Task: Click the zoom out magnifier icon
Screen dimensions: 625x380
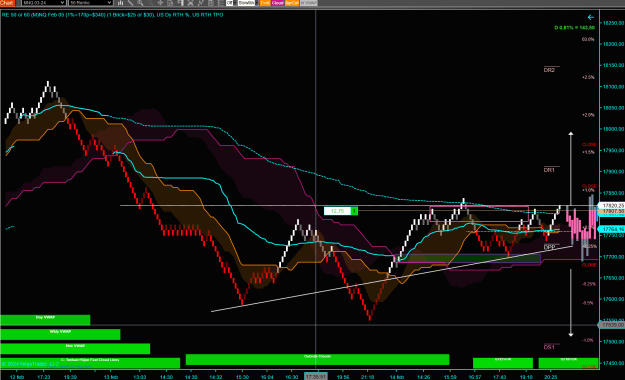Action: tap(150, 3)
